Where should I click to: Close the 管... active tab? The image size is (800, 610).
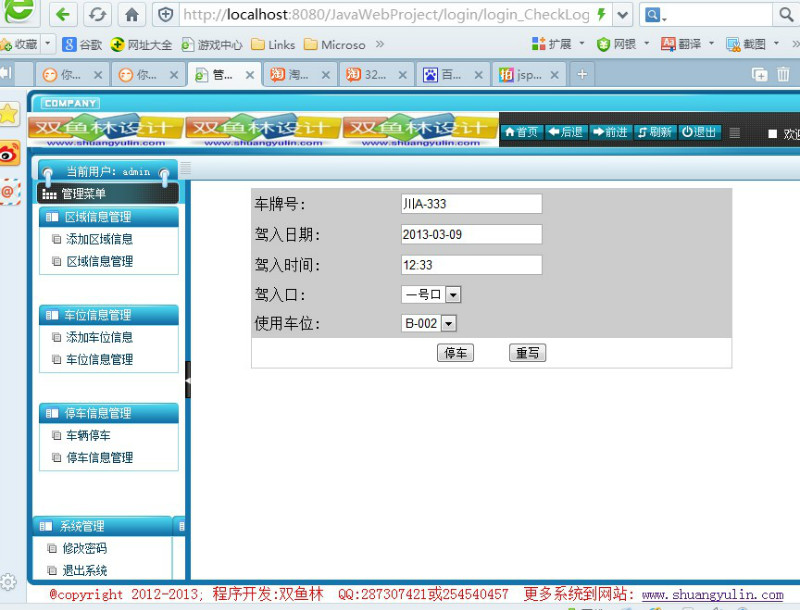pos(250,75)
